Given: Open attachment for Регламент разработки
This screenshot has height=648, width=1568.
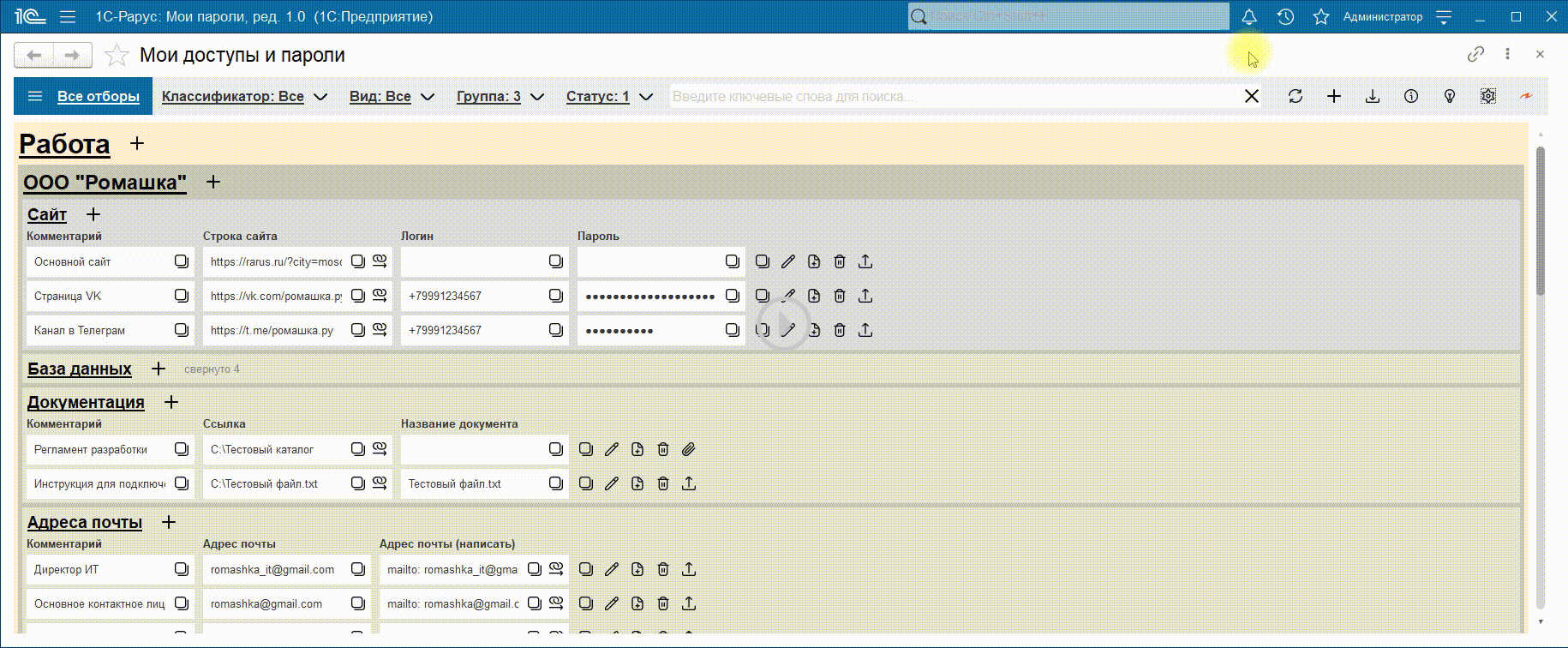Looking at the screenshot, I should click(689, 449).
